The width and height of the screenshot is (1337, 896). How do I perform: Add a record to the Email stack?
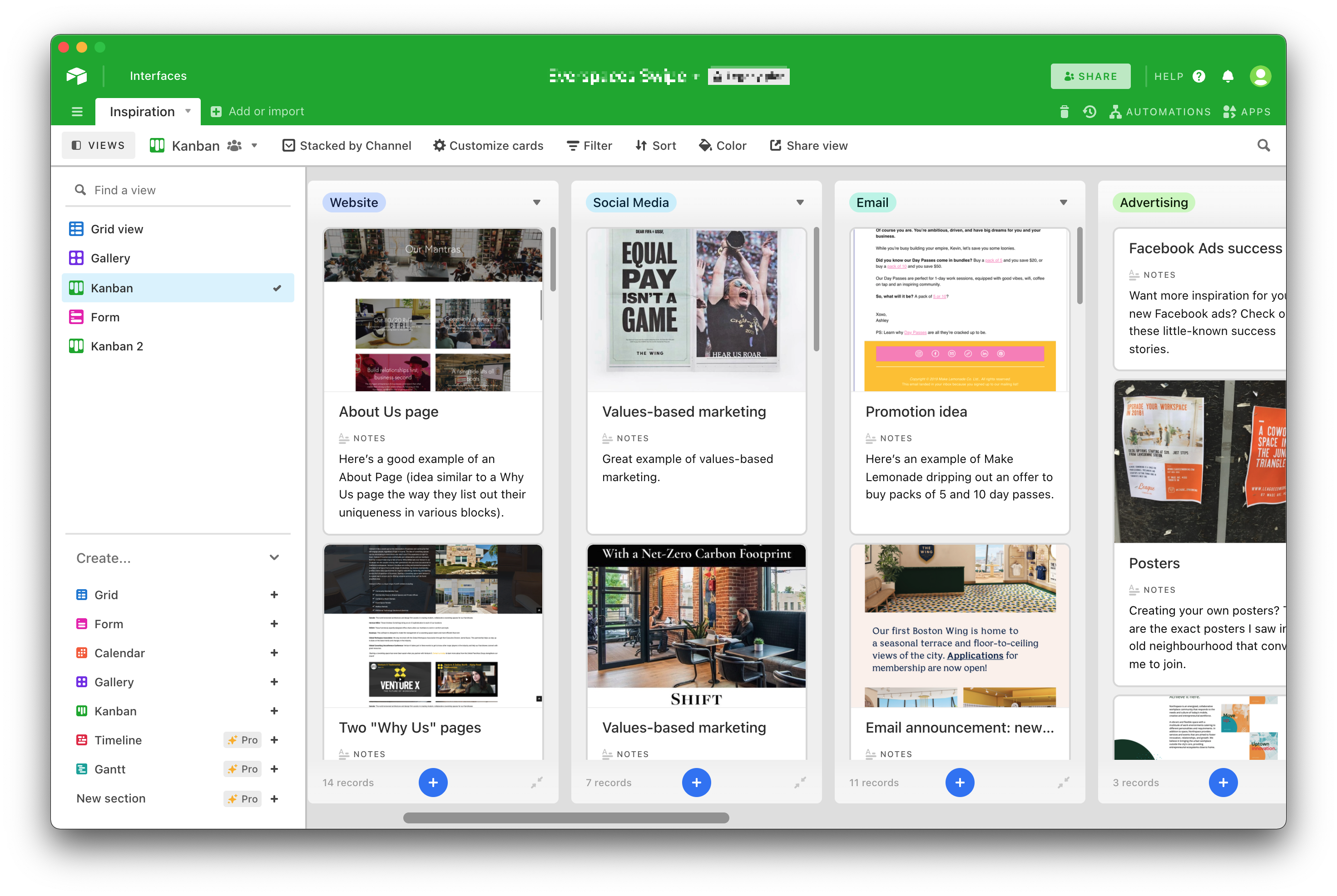pyautogui.click(x=959, y=782)
